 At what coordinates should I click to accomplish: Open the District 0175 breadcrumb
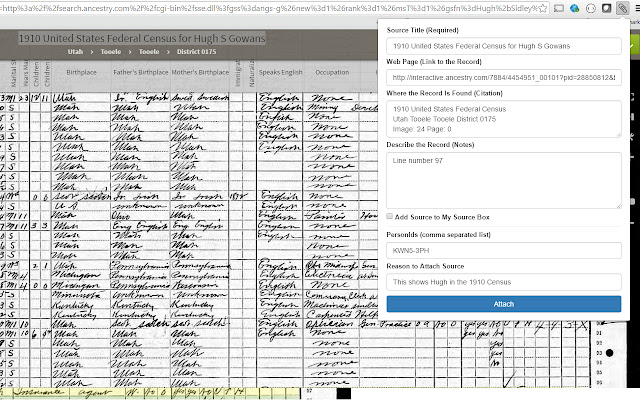click(196, 52)
